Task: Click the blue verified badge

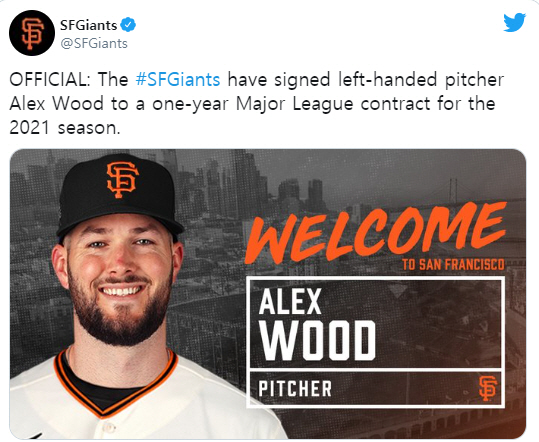Action: pyautogui.click(x=128, y=25)
